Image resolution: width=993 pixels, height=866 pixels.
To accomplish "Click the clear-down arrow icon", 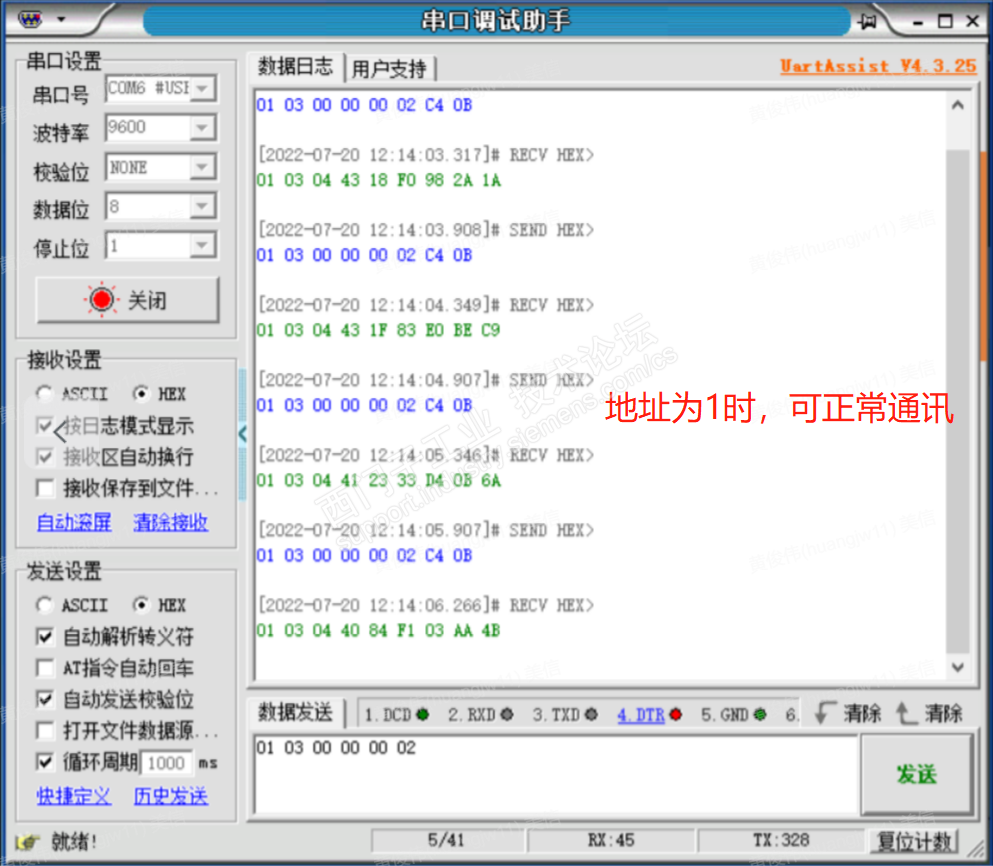I will click(824, 713).
